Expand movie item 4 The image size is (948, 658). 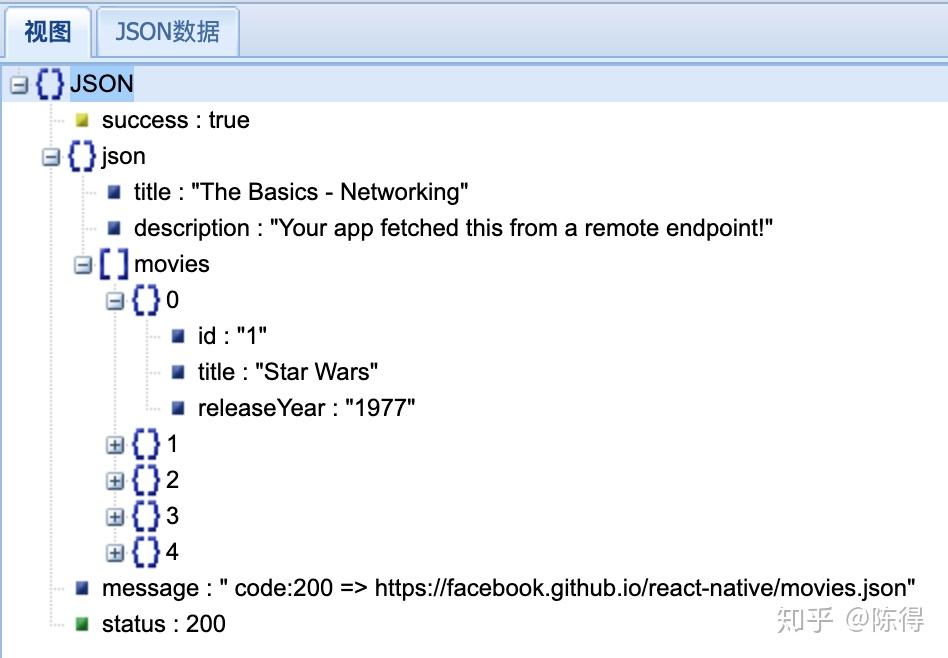click(115, 553)
